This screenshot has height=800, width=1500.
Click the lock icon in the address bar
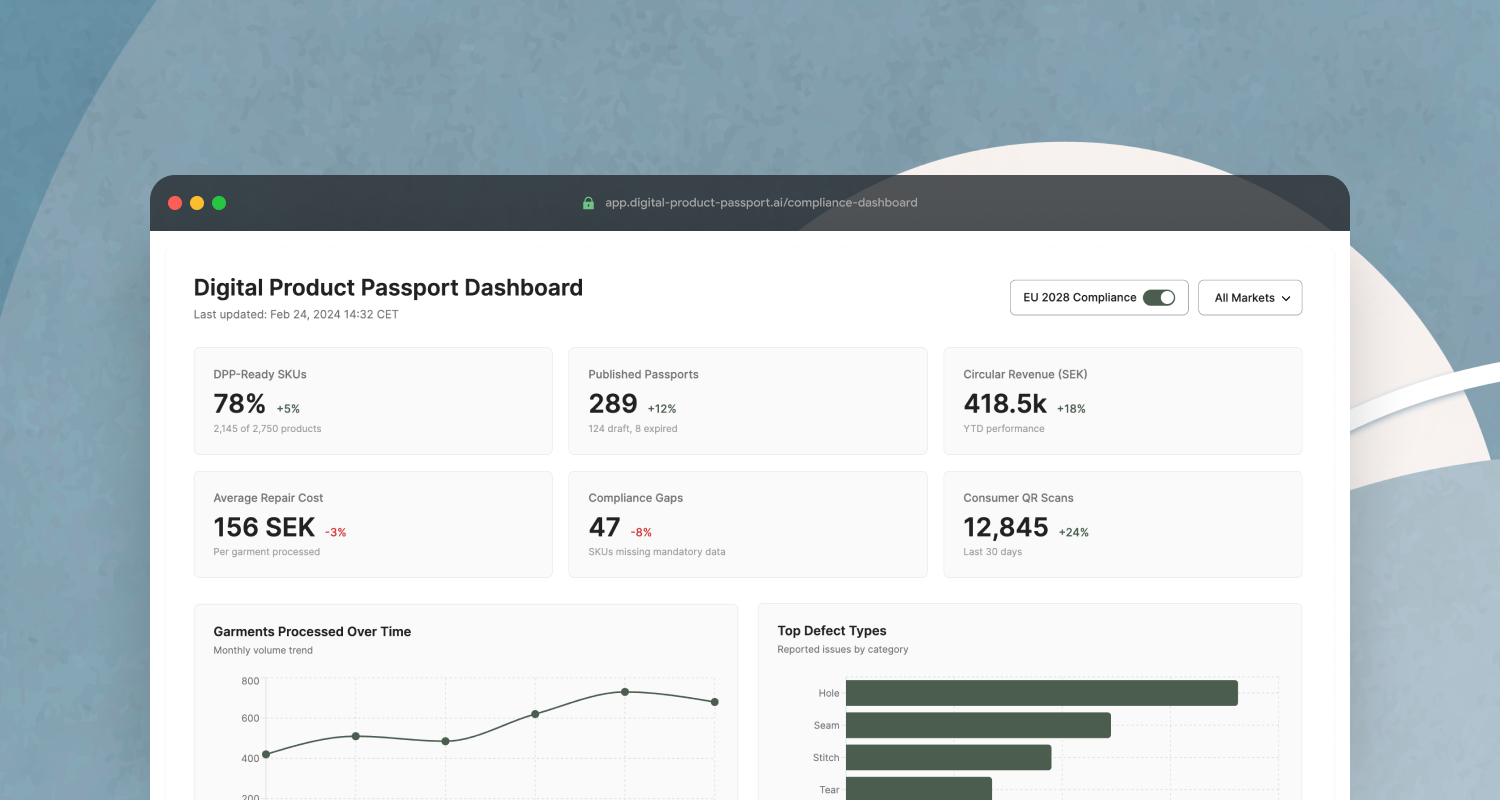pos(588,202)
